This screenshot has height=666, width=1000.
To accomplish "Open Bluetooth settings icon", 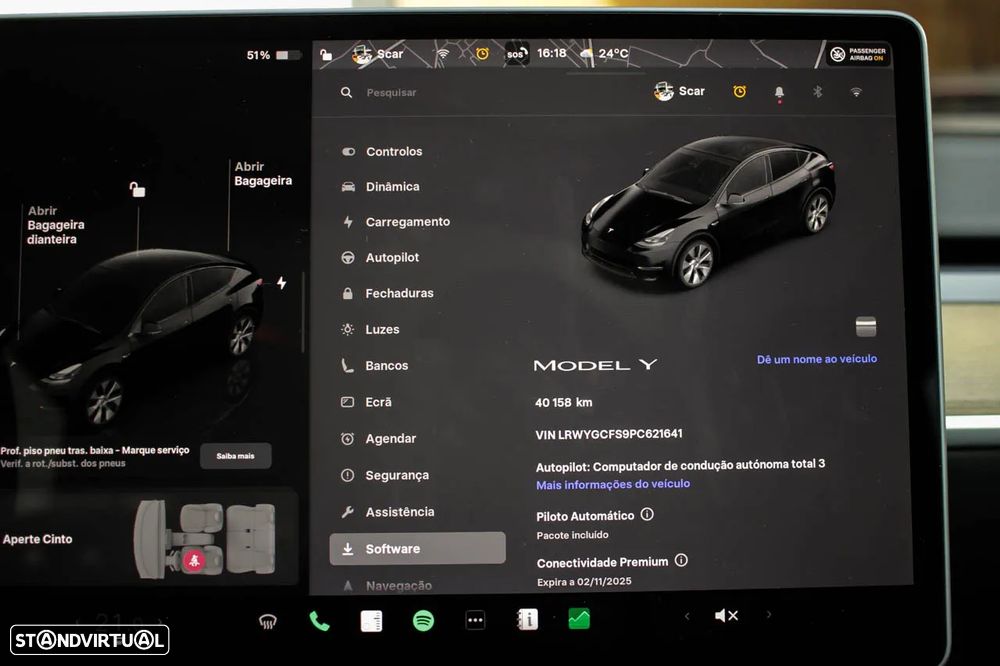I will click(x=818, y=92).
